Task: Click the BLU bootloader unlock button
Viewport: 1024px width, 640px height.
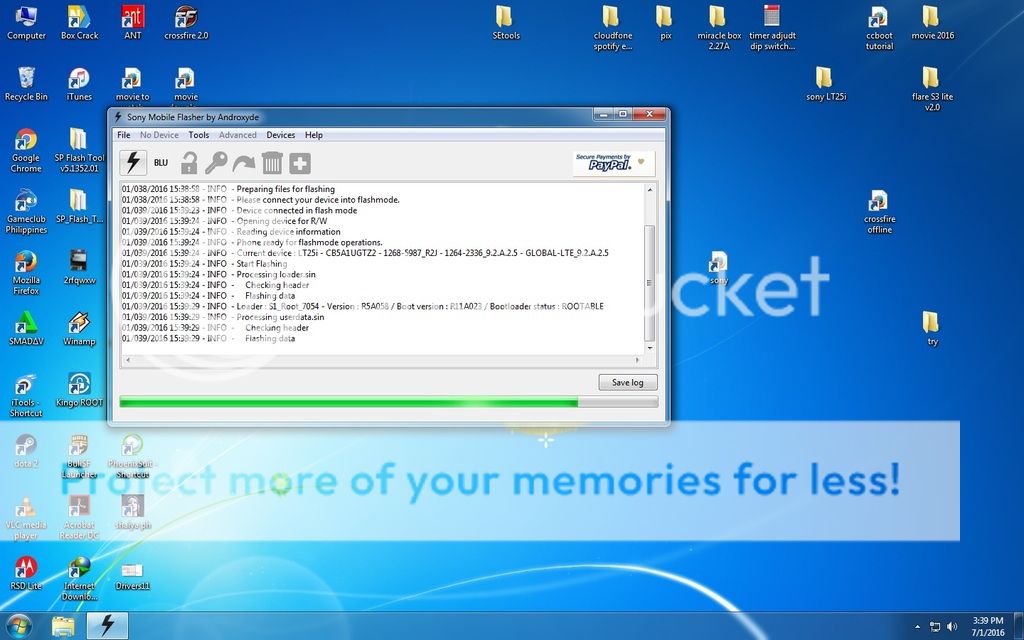Action: point(161,163)
